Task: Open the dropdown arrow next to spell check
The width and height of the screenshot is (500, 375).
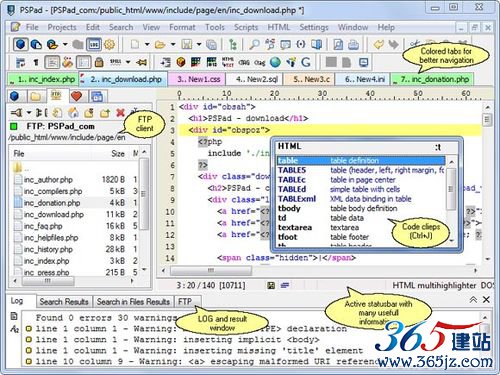Action: pos(128,62)
